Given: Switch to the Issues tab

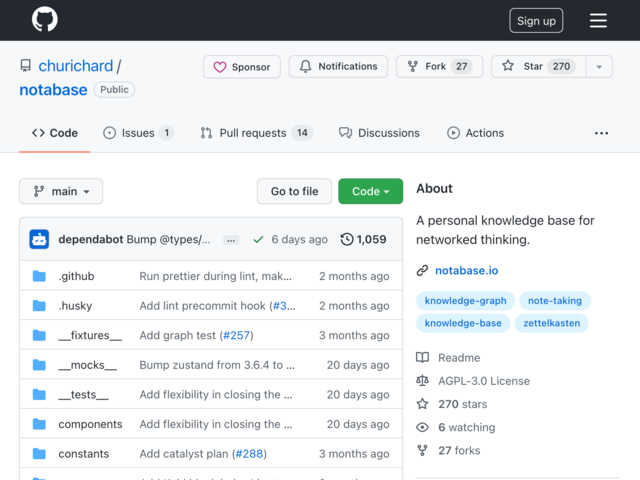Looking at the screenshot, I should (x=139, y=133).
